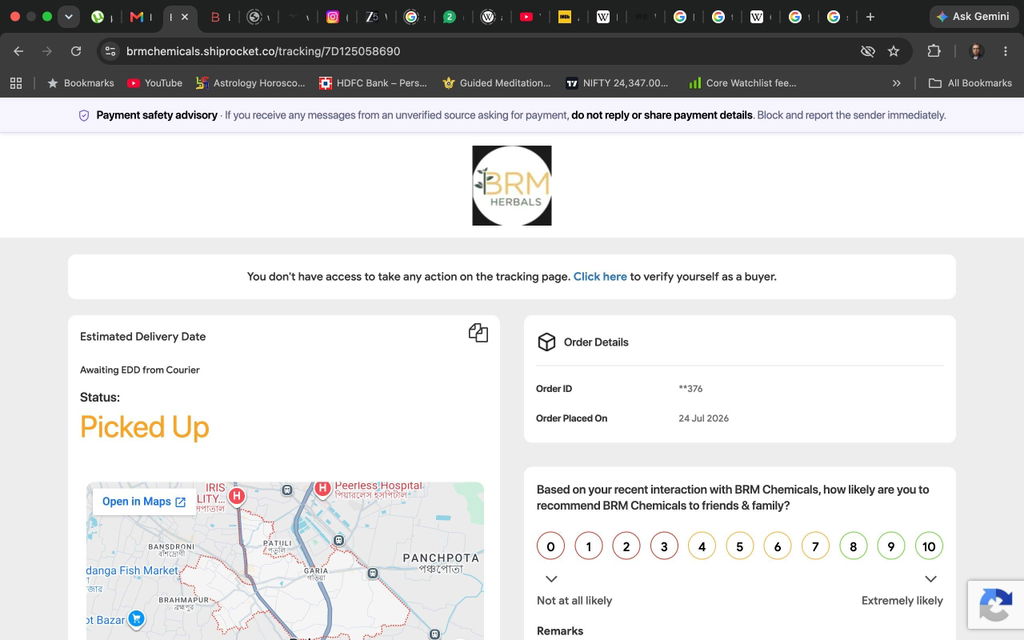Viewport: 1024px width, 640px height.
Task: Pick rating 10 Extremely likely circle
Action: tap(929, 547)
